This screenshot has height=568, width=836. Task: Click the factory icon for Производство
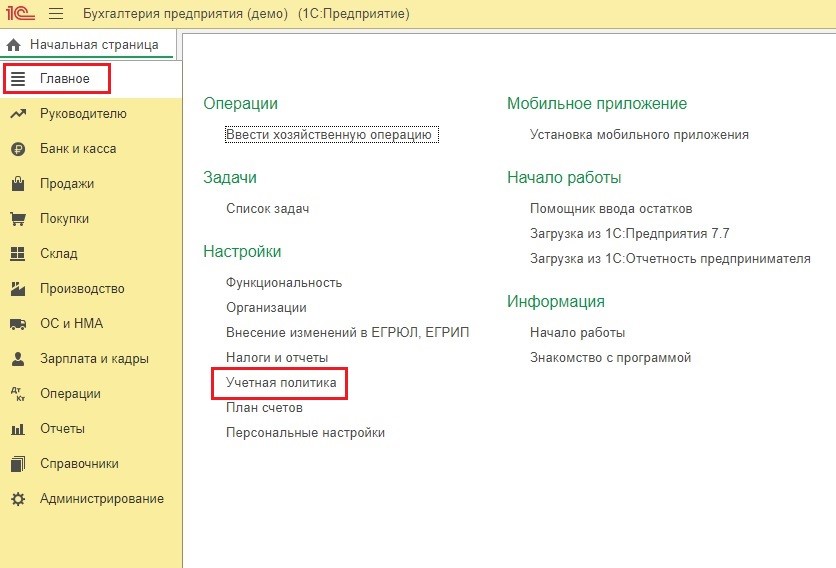(17, 289)
